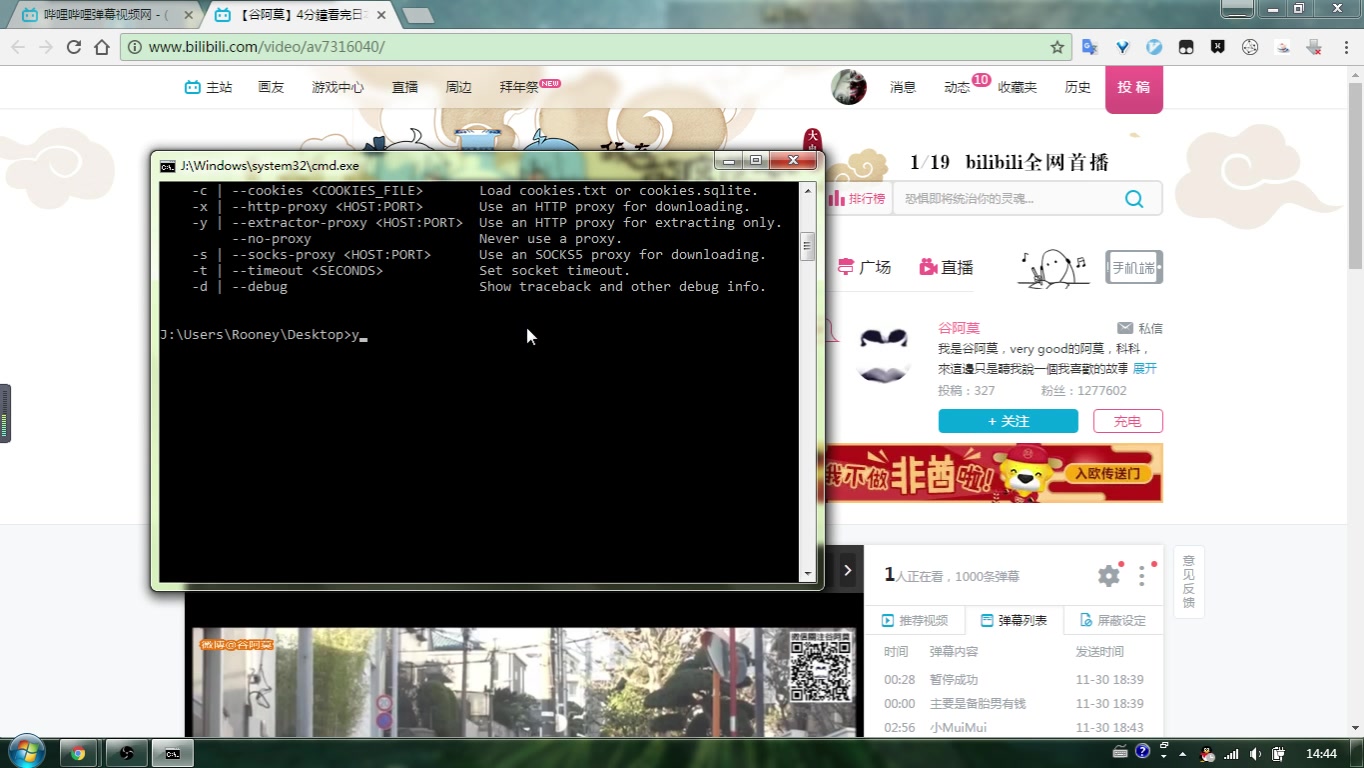Open the 广场 link
The image size is (1364, 768).
[x=864, y=267]
